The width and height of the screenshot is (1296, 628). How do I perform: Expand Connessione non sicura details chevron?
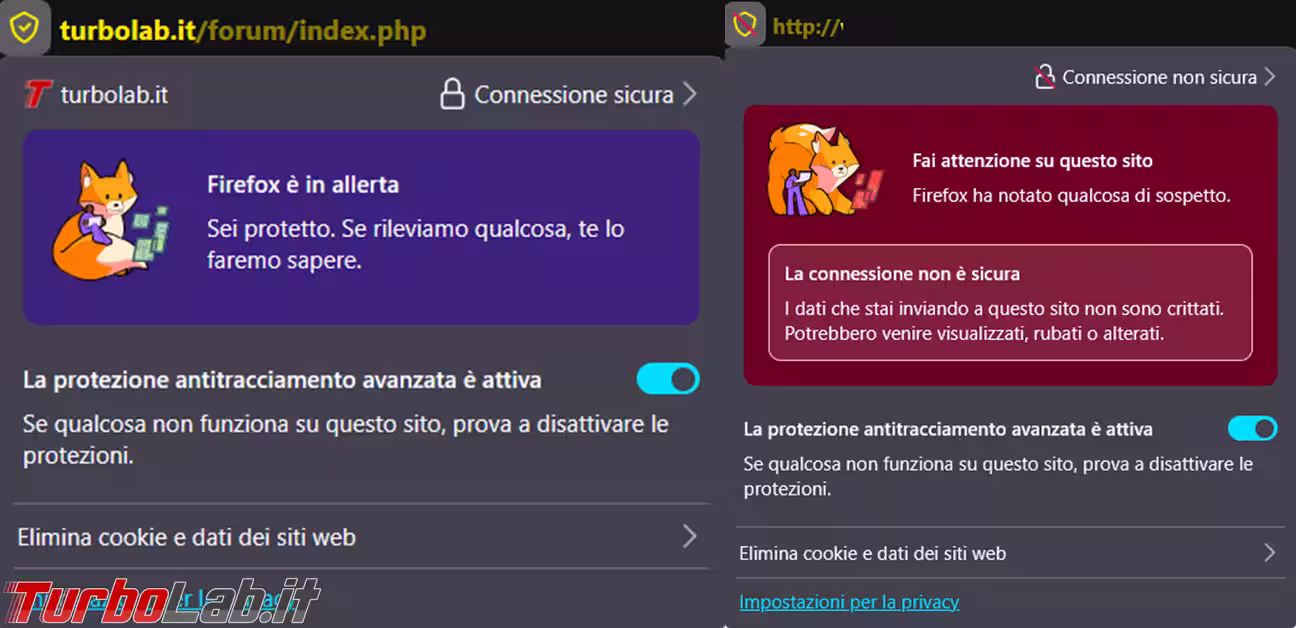(1269, 76)
